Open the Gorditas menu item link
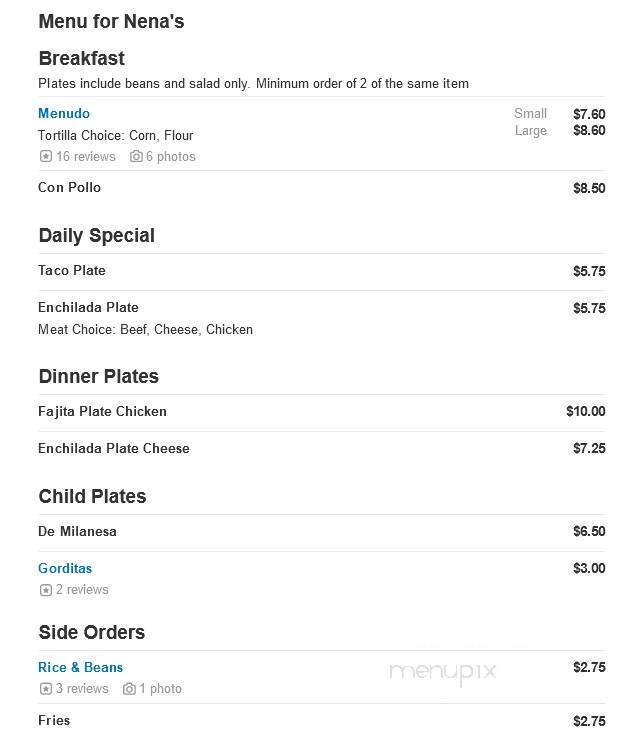622x754 pixels. coord(65,568)
